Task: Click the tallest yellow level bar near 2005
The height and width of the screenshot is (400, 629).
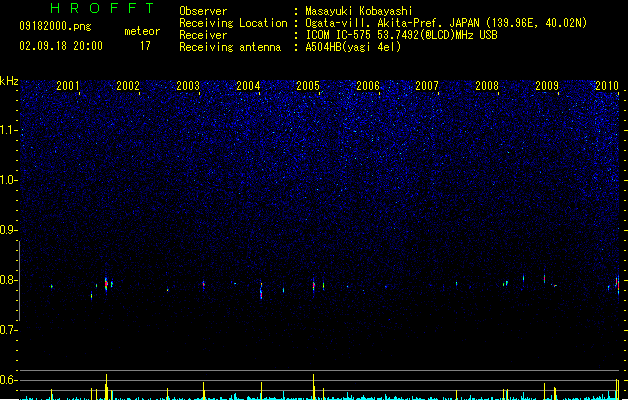Action: pos(314,387)
